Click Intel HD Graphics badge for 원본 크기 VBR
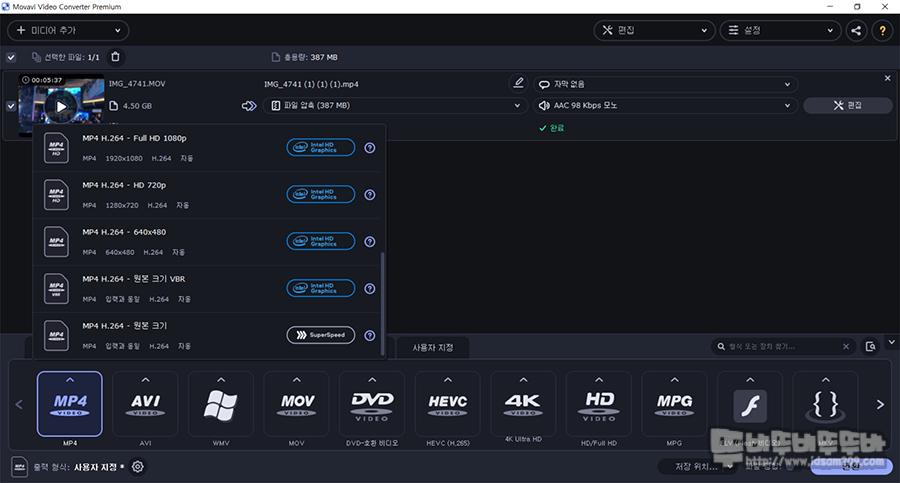The width and height of the screenshot is (900, 483). pyautogui.click(x=320, y=288)
